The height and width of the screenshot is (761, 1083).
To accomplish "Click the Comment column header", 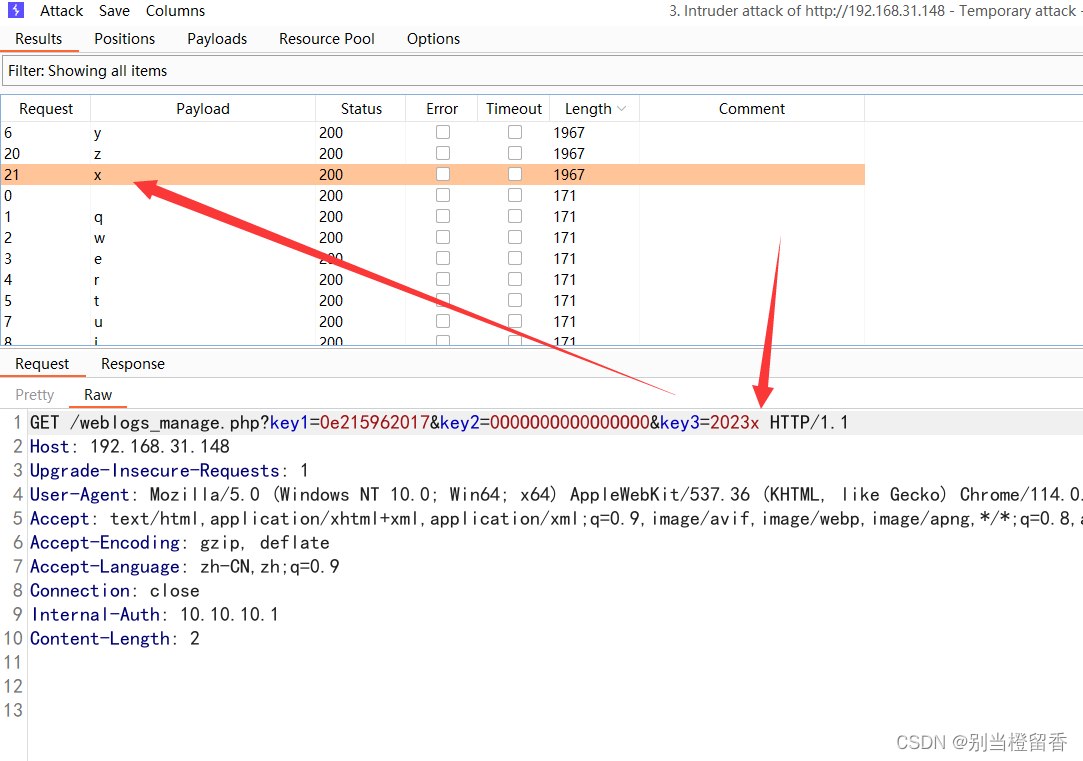I will 751,109.
